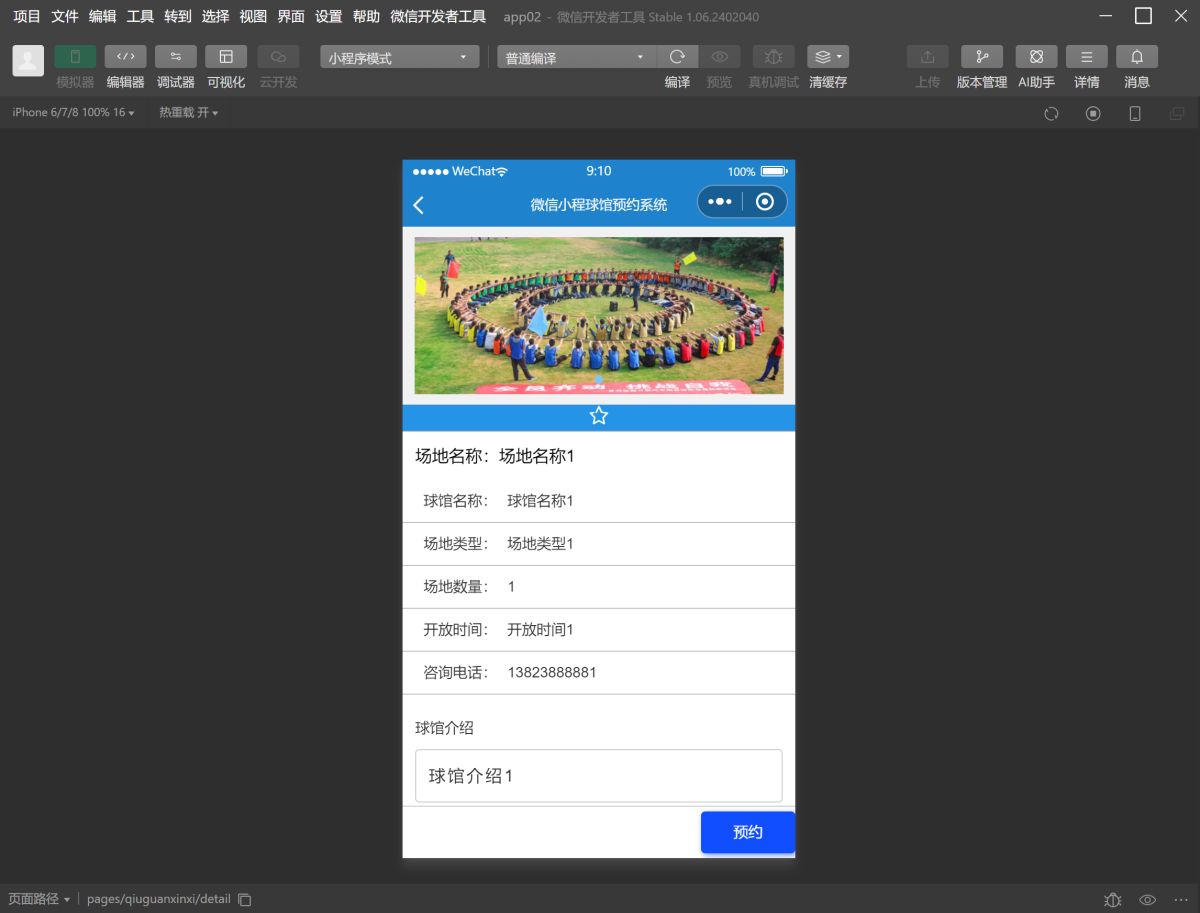Open Version Management in the toolbar
This screenshot has height=913, width=1200.
point(981,57)
